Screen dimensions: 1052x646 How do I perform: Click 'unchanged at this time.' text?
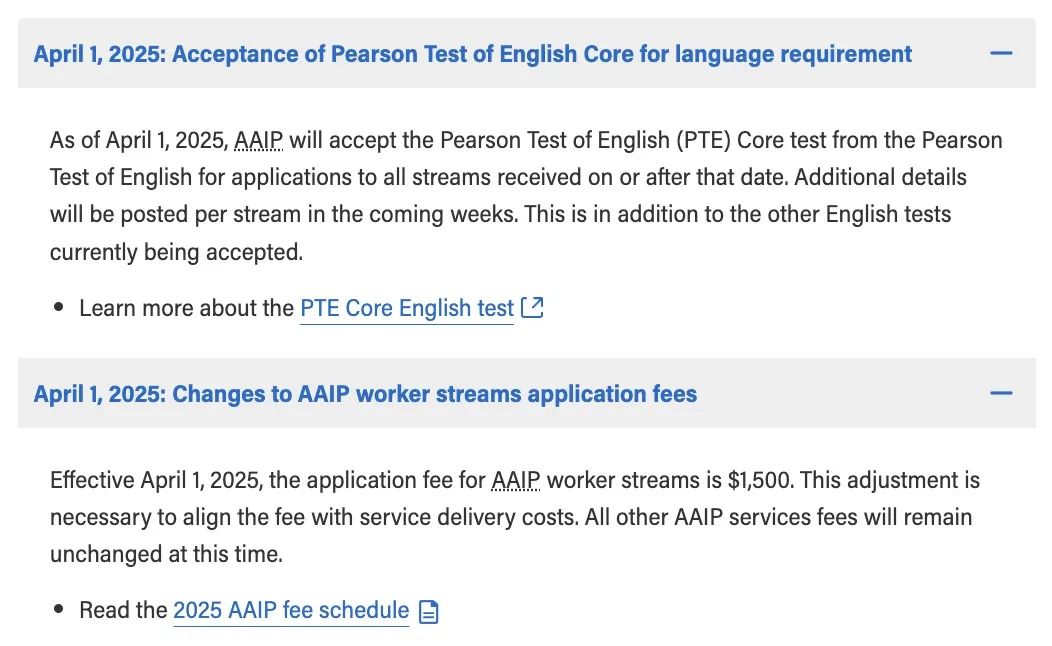(166, 554)
